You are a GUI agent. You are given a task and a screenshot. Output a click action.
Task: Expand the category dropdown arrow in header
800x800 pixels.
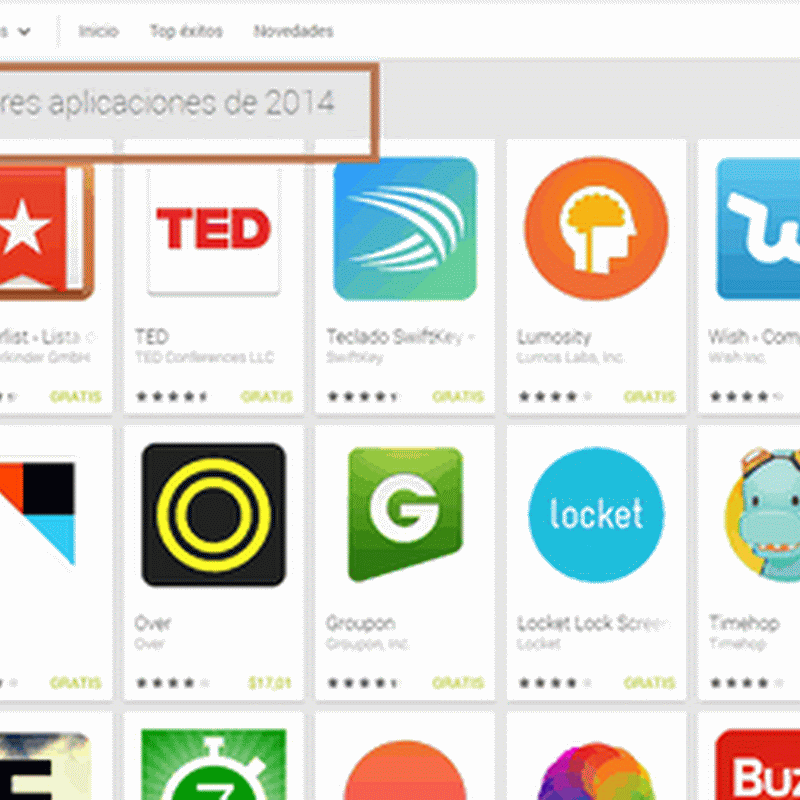point(24,32)
